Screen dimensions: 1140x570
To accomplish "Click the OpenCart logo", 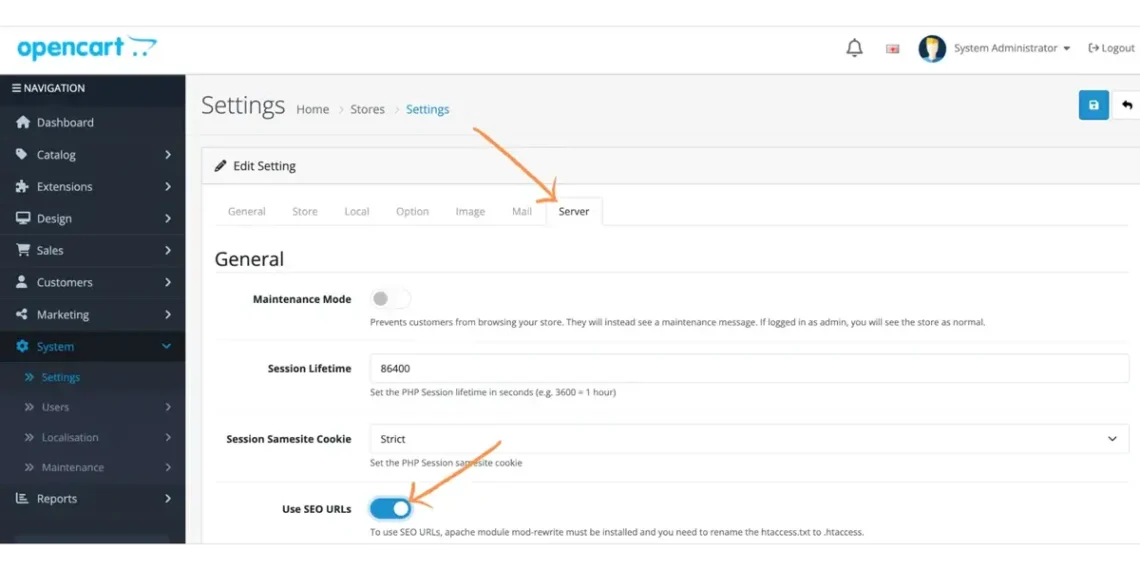I will point(87,48).
